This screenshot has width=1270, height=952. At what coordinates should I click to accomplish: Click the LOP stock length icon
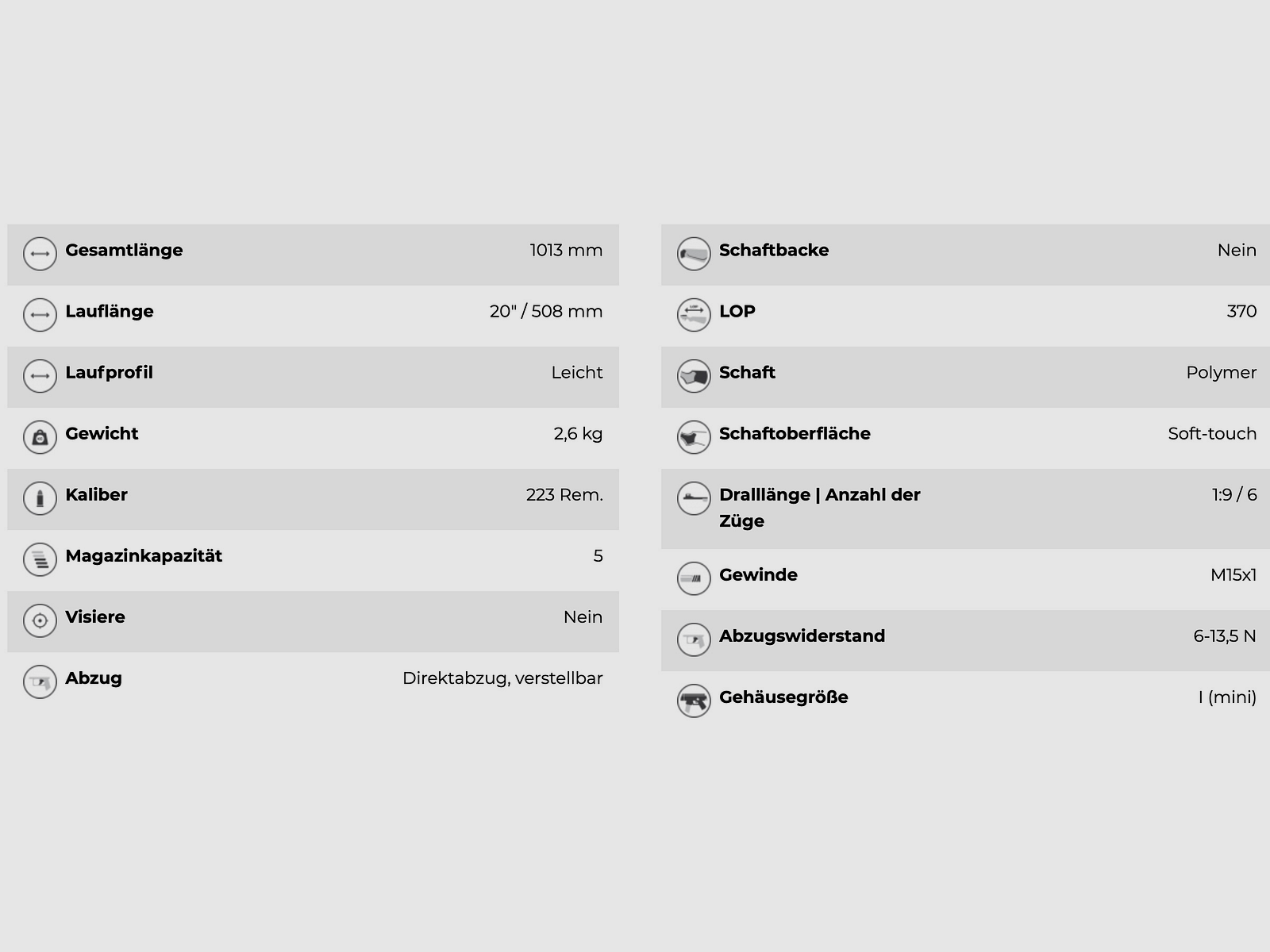click(694, 315)
